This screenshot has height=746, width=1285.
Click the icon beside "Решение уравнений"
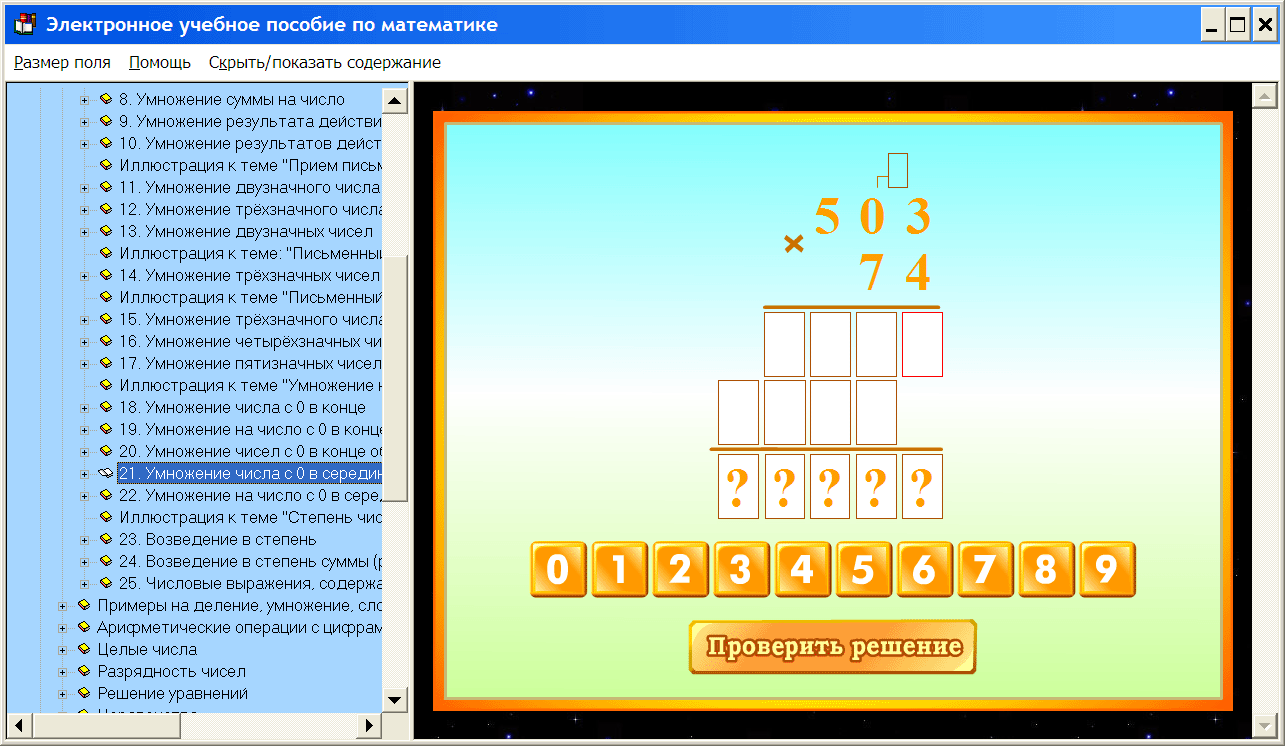point(84,693)
